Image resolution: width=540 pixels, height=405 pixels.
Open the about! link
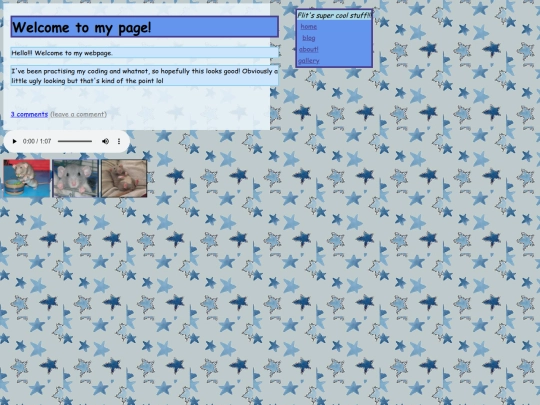pos(309,49)
